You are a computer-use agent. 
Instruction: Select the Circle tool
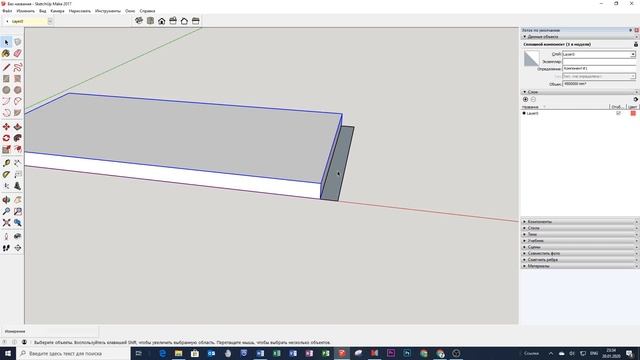[6, 90]
